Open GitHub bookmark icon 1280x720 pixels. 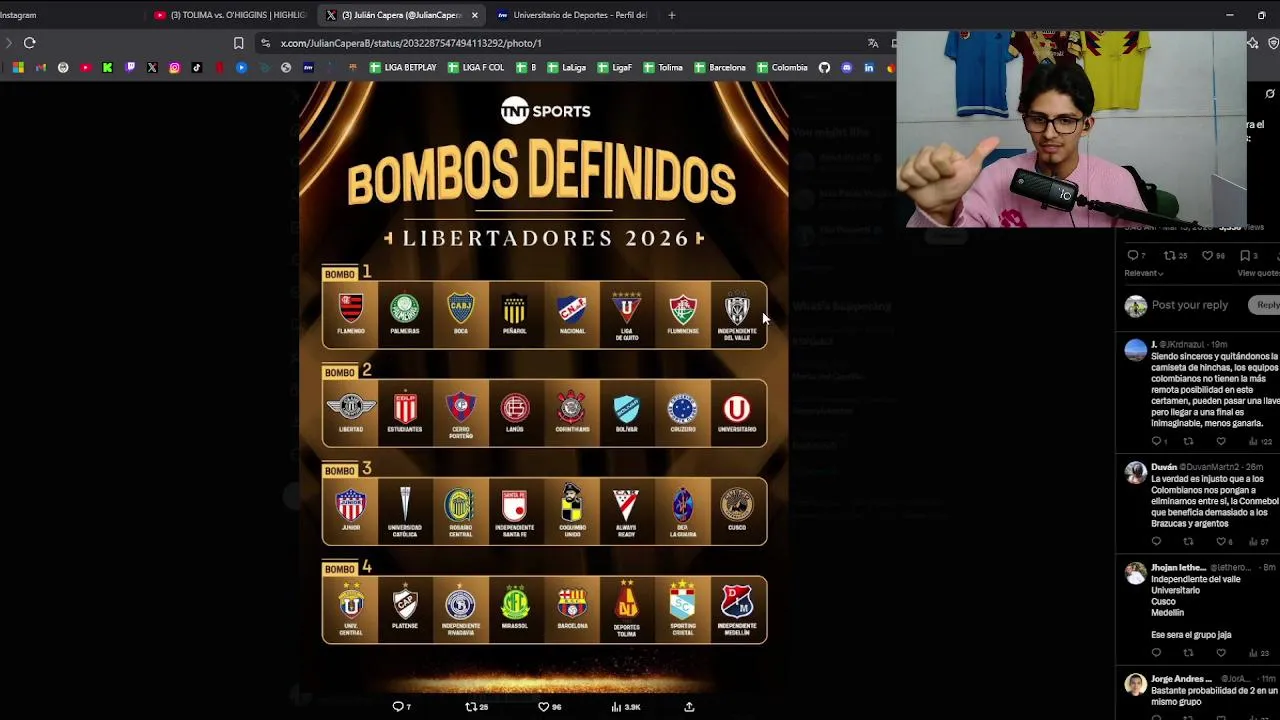click(824, 68)
